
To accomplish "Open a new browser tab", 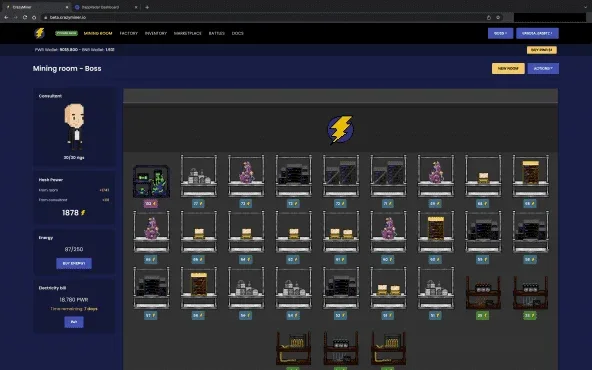I will (147, 7).
